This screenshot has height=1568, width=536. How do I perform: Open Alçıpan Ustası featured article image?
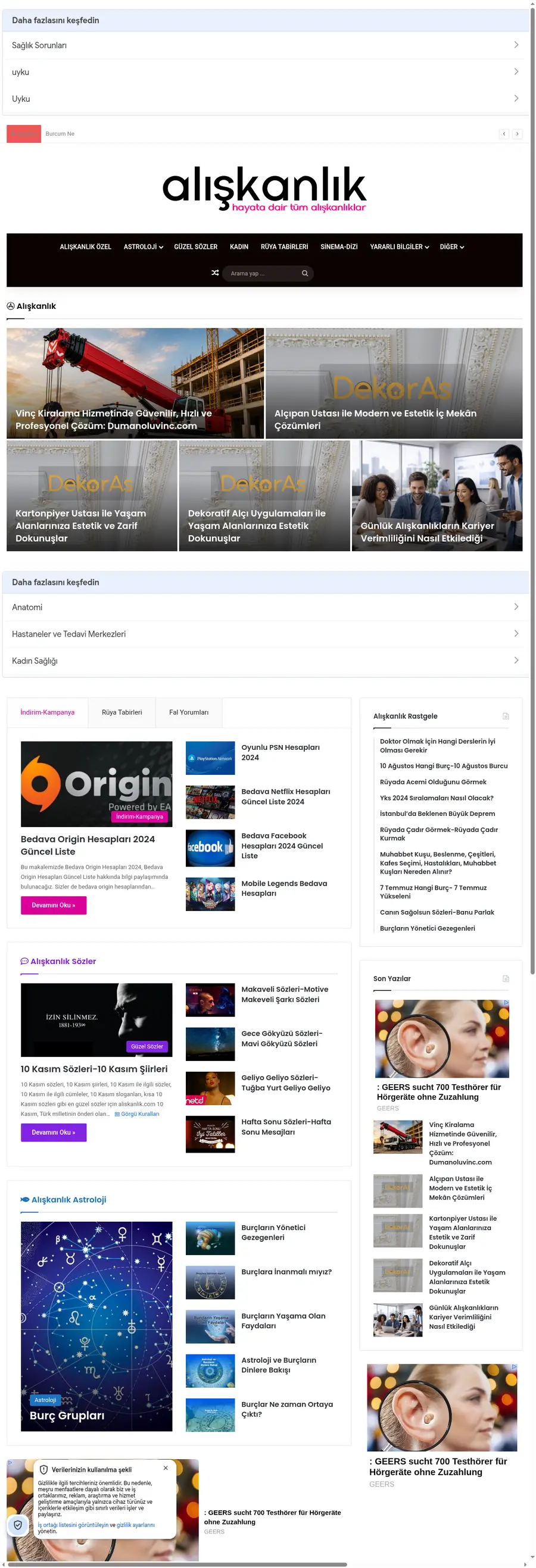(394, 383)
